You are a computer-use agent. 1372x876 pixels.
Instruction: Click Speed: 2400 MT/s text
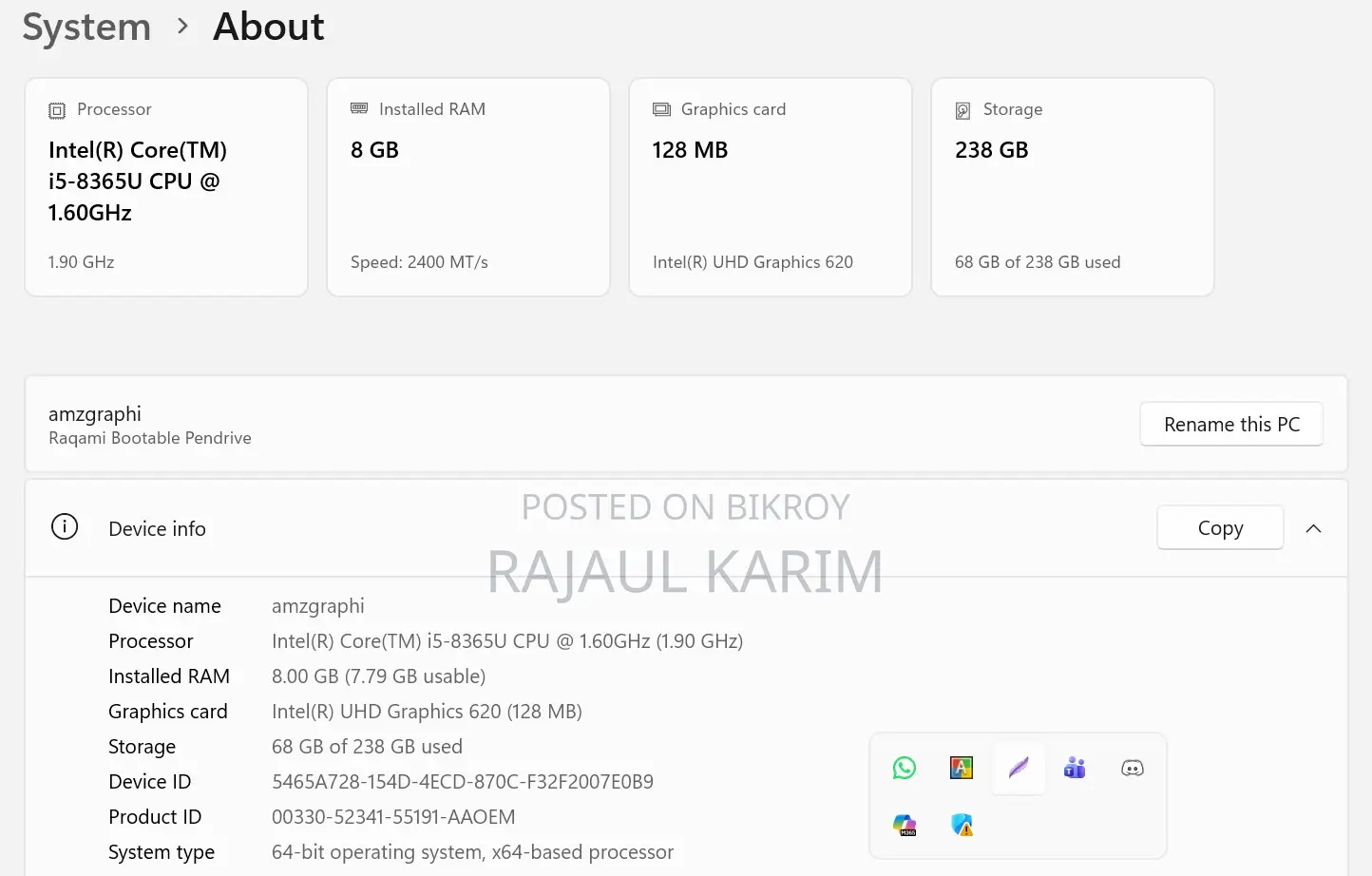(419, 262)
